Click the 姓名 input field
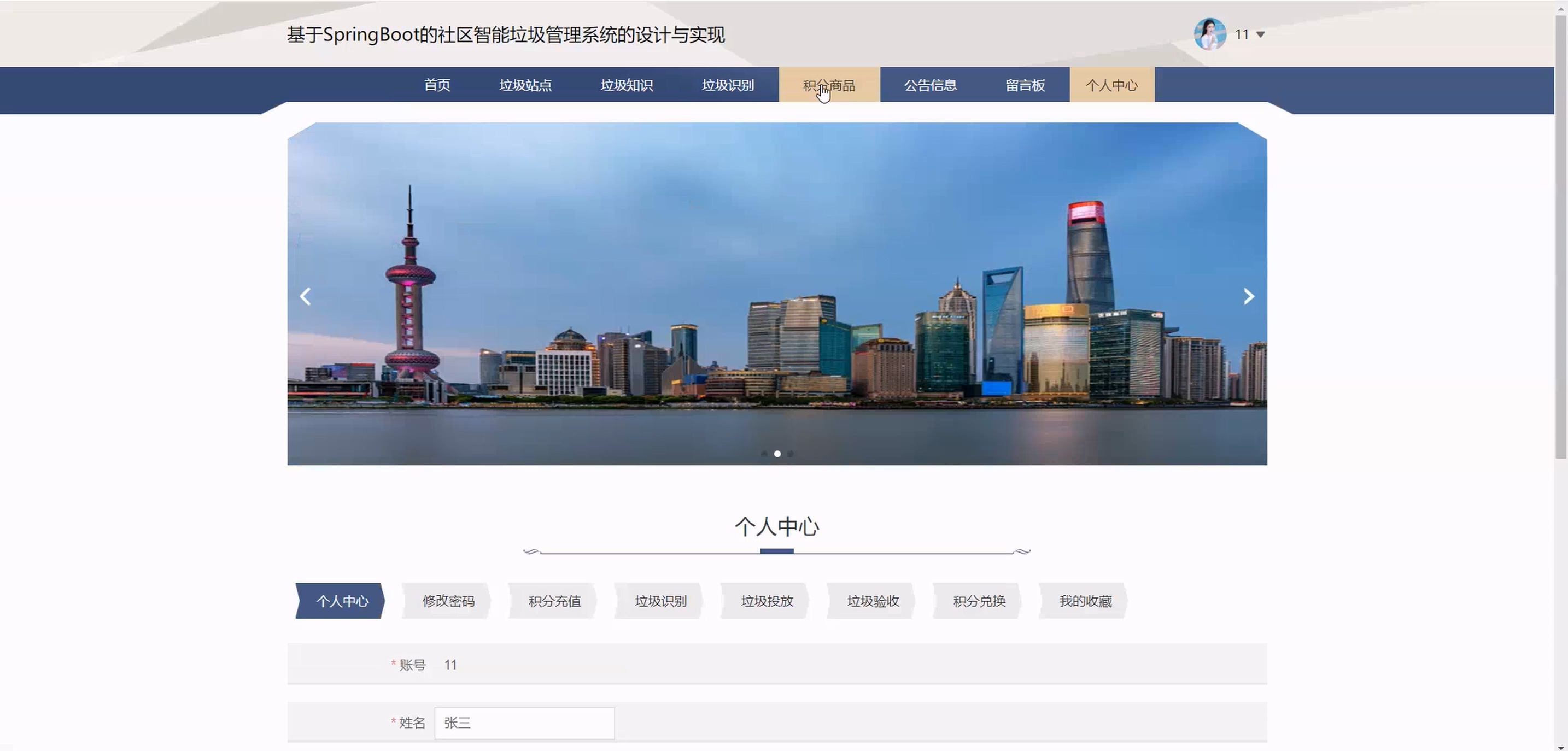The width and height of the screenshot is (1568, 751). click(x=524, y=723)
